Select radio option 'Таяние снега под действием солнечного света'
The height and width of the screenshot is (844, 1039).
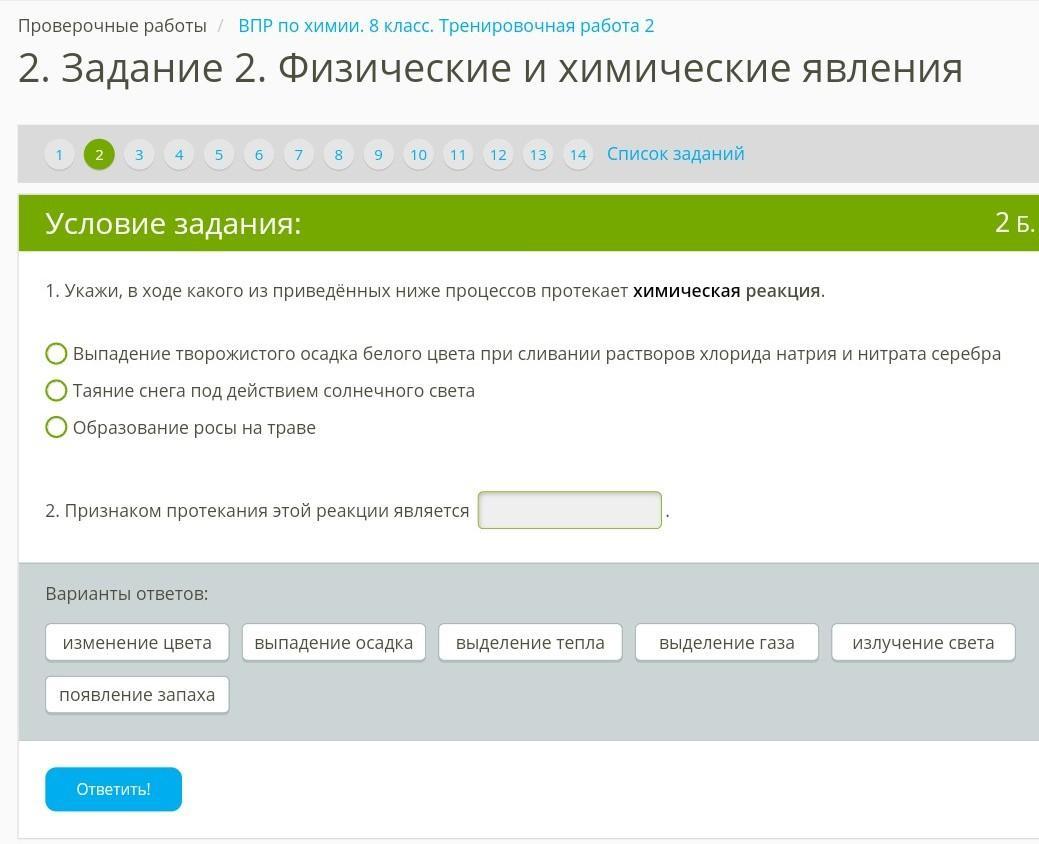click(56, 391)
